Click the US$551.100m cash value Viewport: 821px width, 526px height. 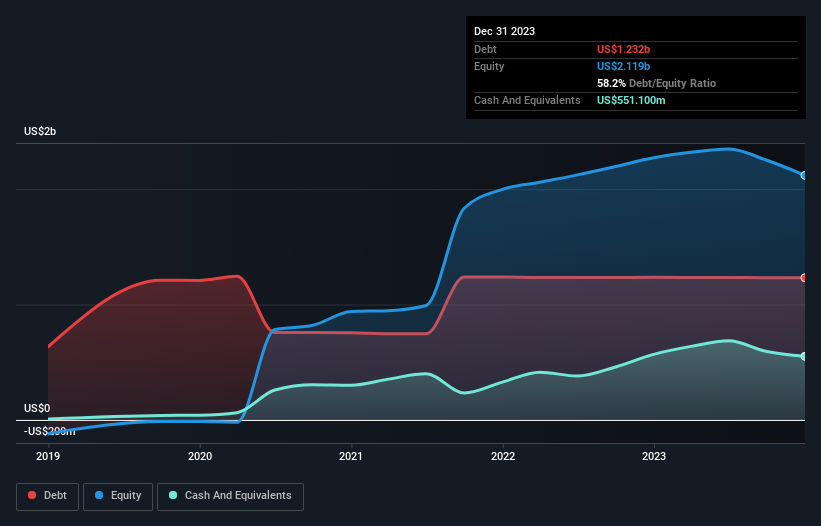pos(631,100)
